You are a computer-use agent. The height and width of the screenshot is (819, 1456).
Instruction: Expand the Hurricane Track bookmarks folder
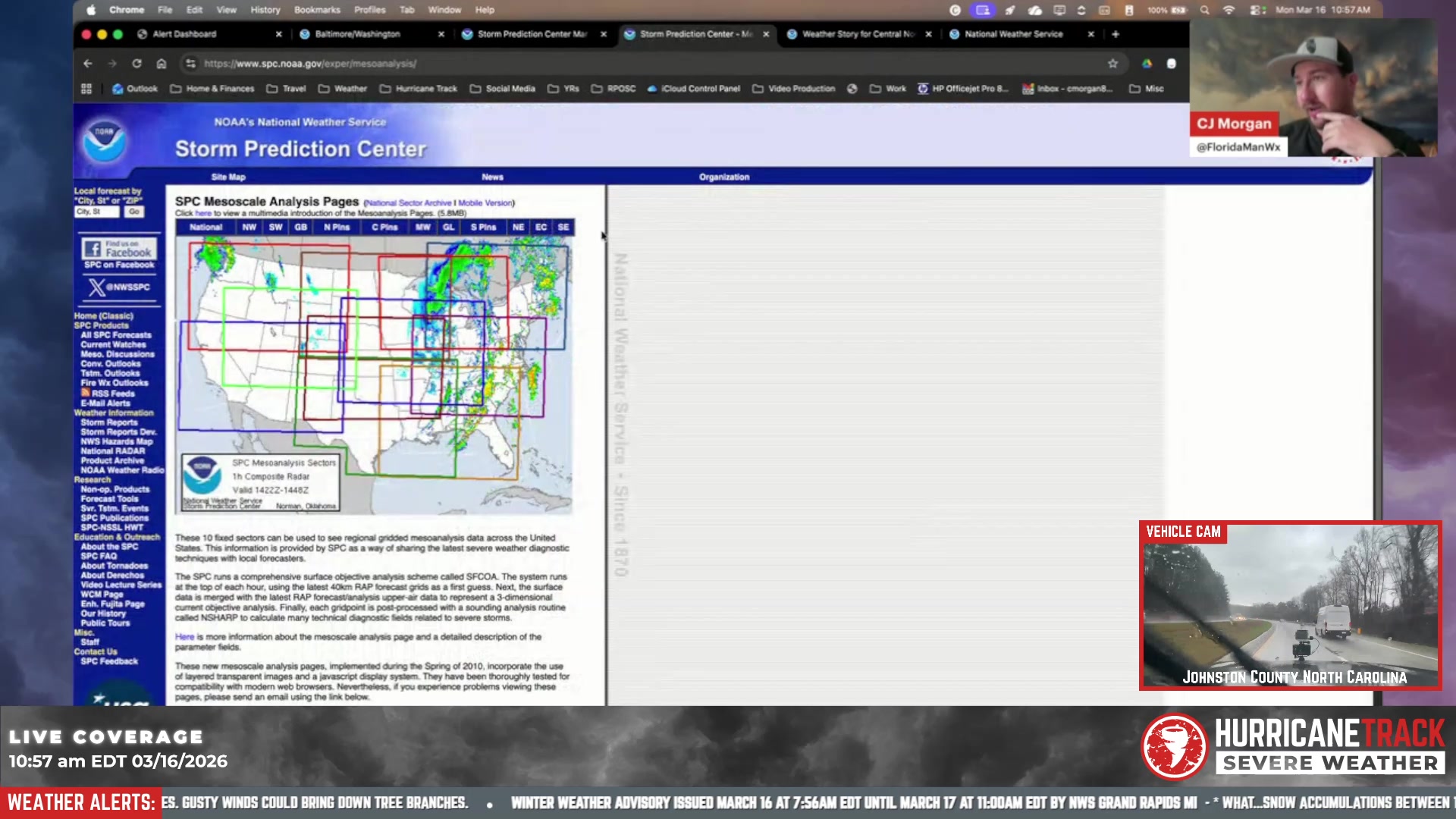419,89
